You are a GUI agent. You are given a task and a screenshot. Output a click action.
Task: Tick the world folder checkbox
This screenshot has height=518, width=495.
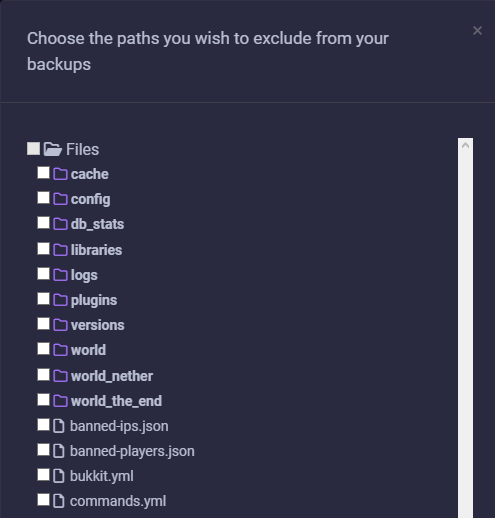click(43, 349)
